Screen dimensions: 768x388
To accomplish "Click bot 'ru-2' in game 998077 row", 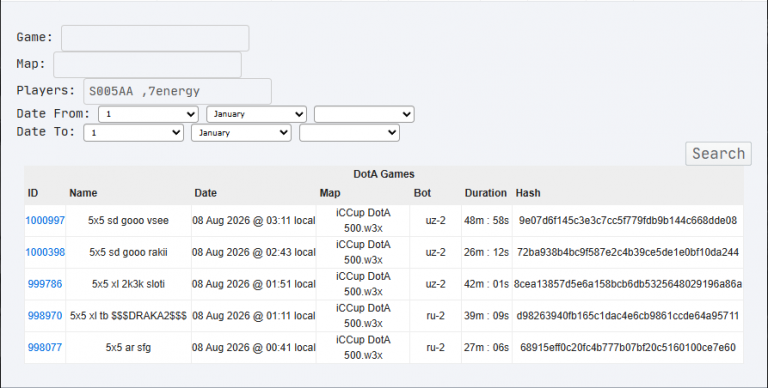I will click(x=435, y=347).
